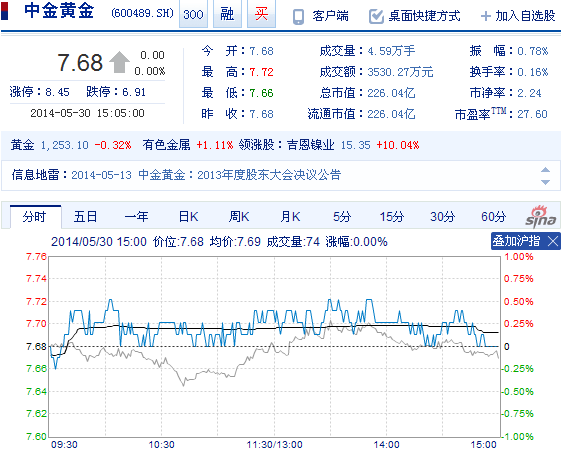Click the 融 margin trading badge
Viewport: 562px width, 451px height.
[x=227, y=14]
